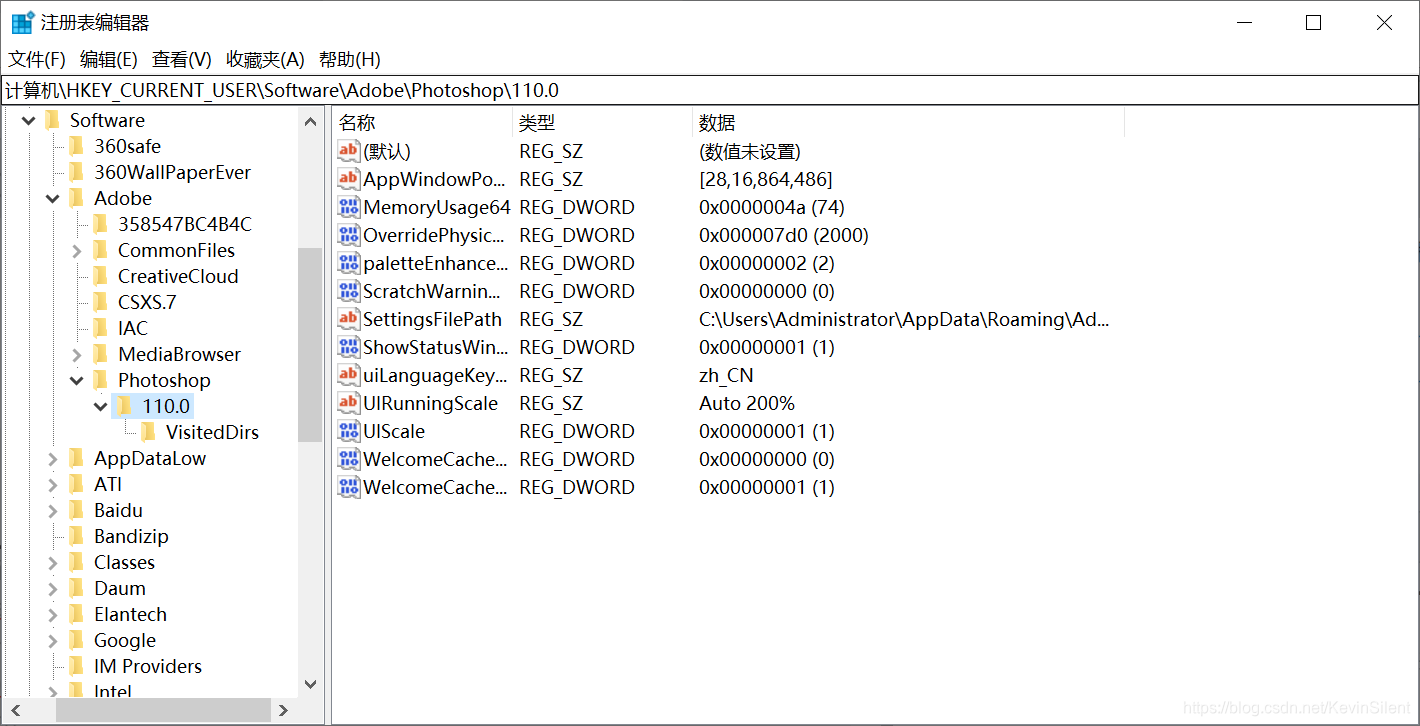Select the ATI key in the tree
This screenshot has height=726, width=1420.
click(x=108, y=484)
